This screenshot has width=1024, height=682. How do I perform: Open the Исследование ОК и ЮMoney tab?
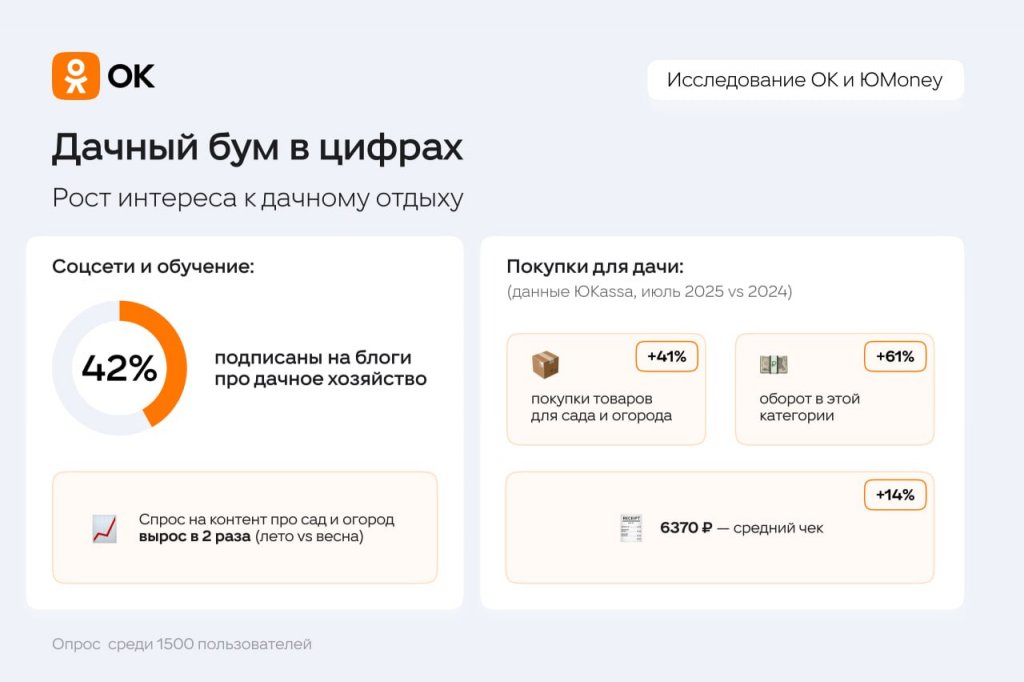point(805,80)
